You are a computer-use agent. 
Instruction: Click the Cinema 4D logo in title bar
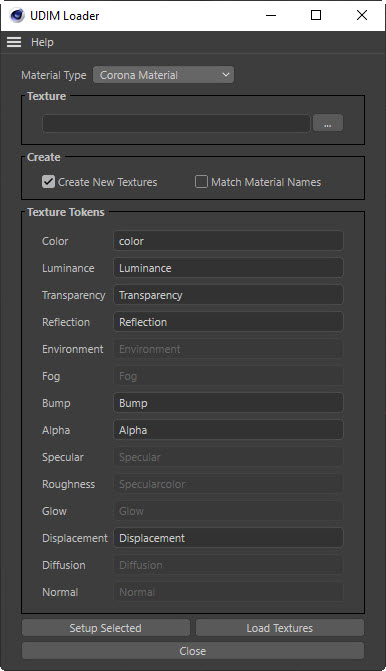click(x=17, y=15)
